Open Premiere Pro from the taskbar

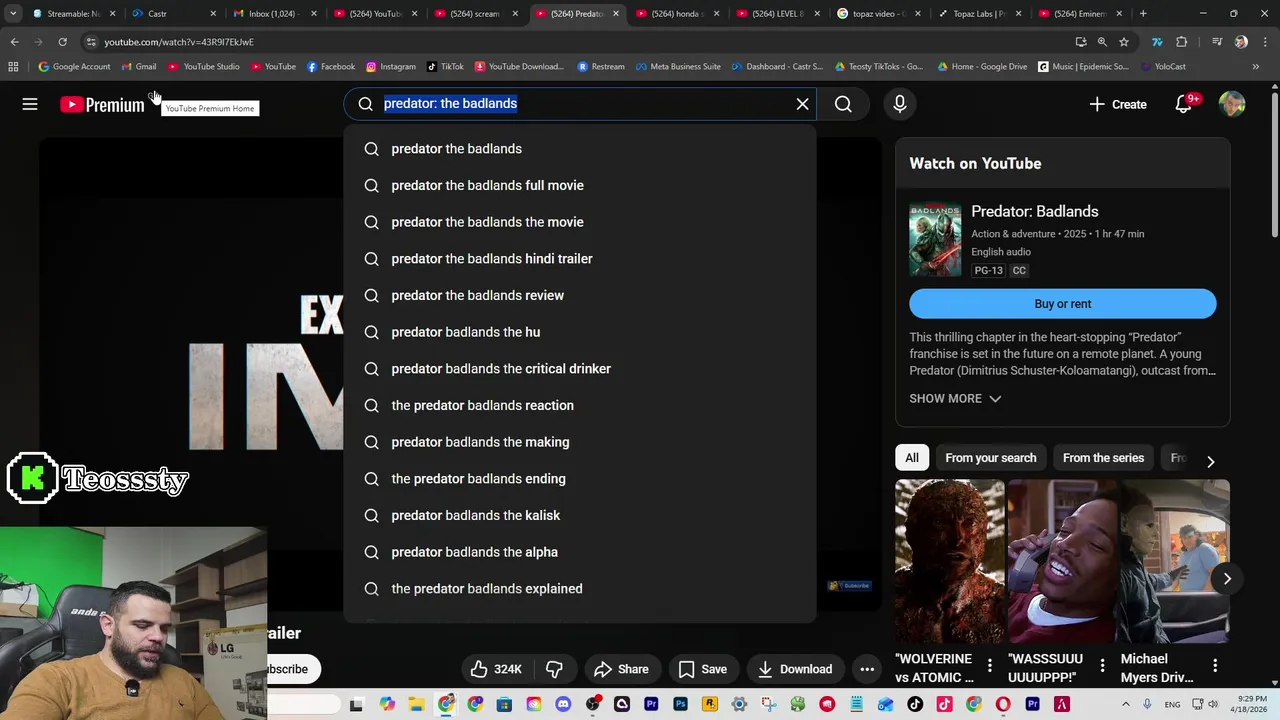[651, 705]
